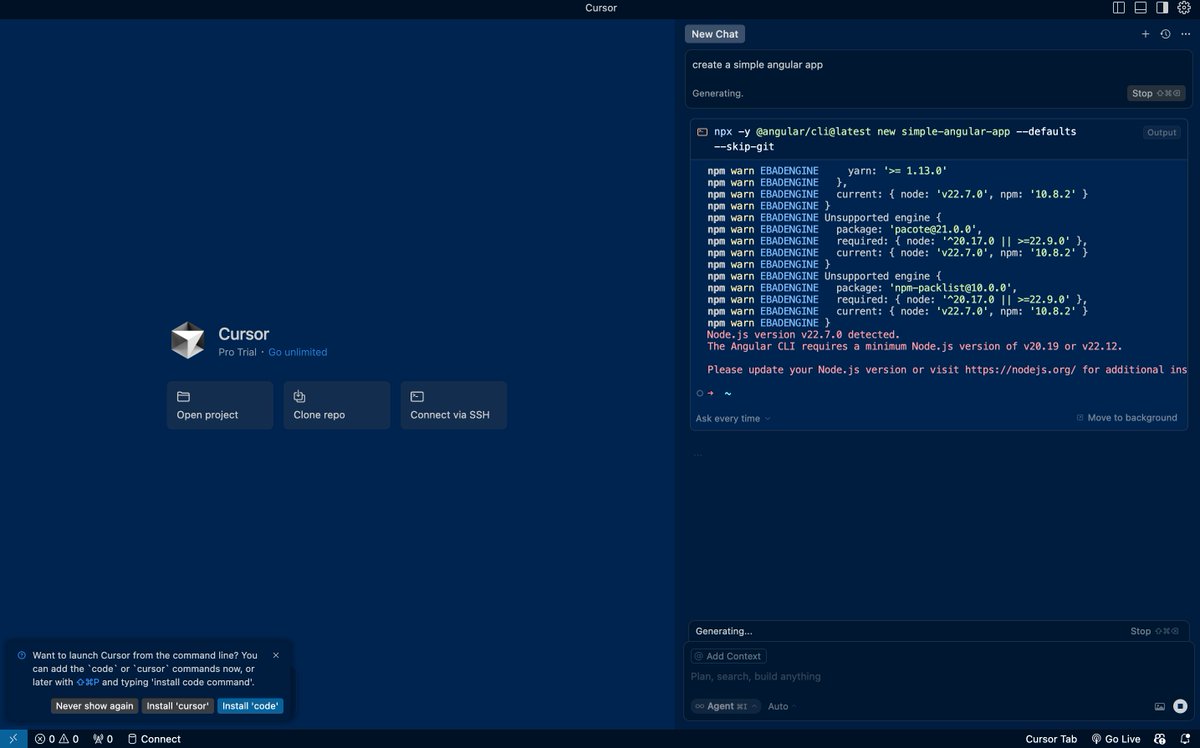Stop generation in the prompt box

click(1156, 93)
